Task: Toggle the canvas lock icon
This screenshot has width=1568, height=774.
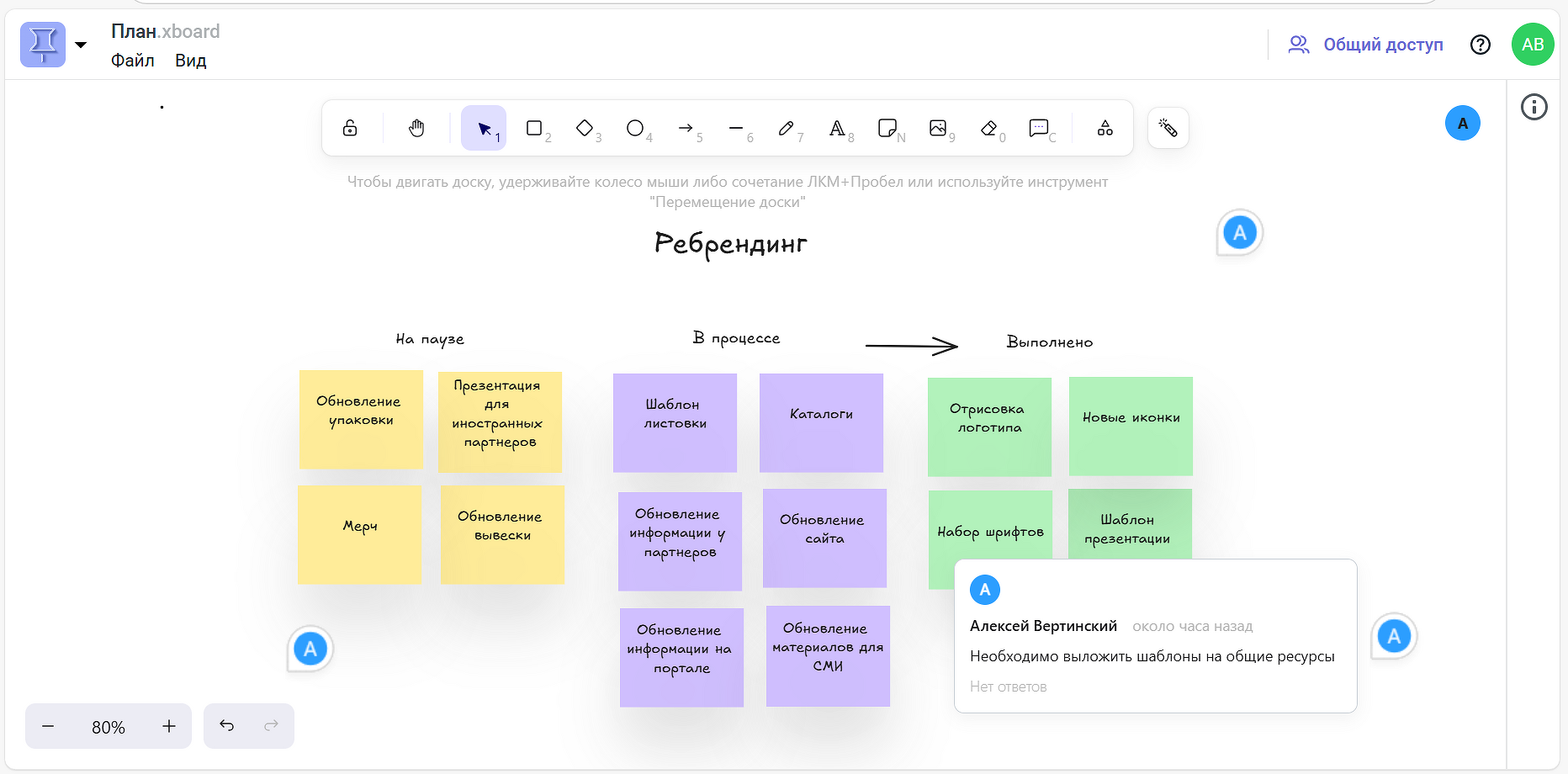Action: 350,128
